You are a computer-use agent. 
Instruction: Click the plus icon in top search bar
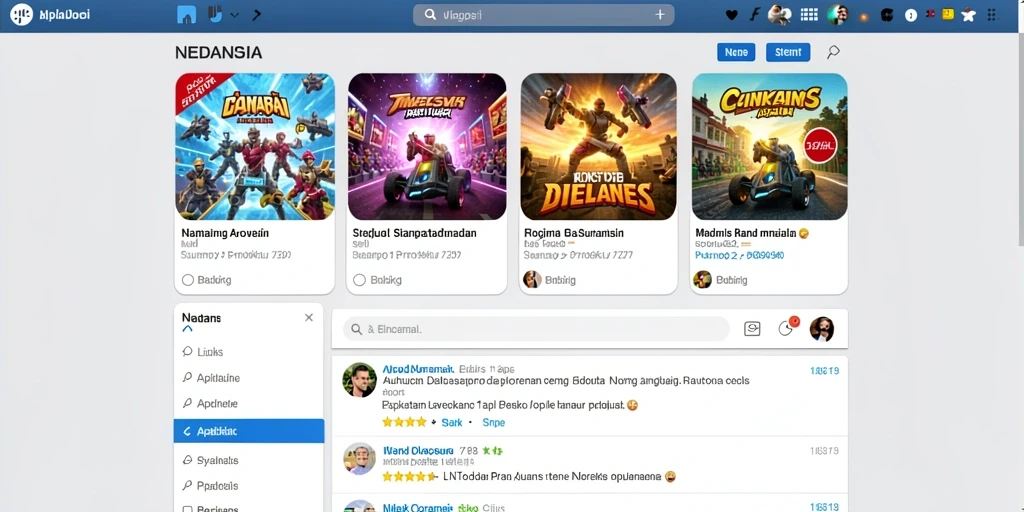click(x=660, y=15)
